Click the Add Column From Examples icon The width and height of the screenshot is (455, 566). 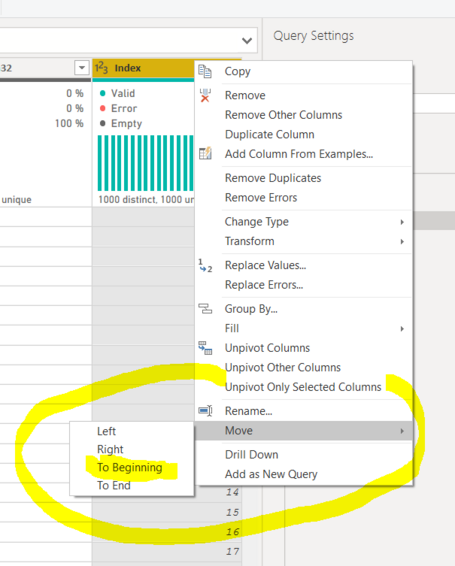pyautogui.click(x=205, y=153)
